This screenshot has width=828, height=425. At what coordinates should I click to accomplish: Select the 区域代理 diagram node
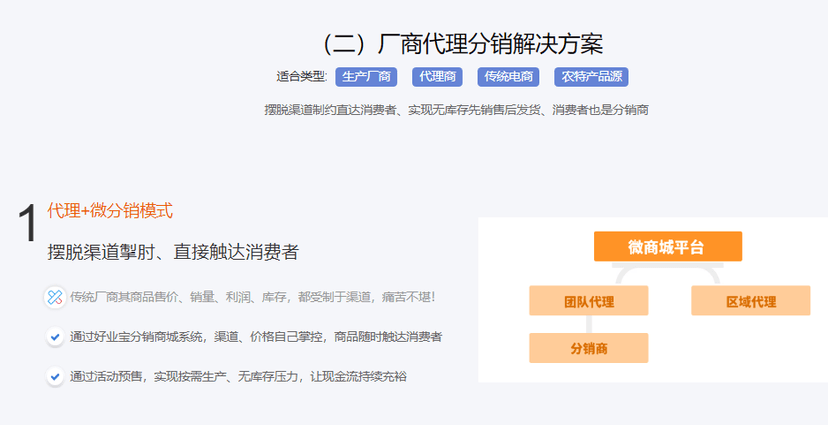click(750, 301)
